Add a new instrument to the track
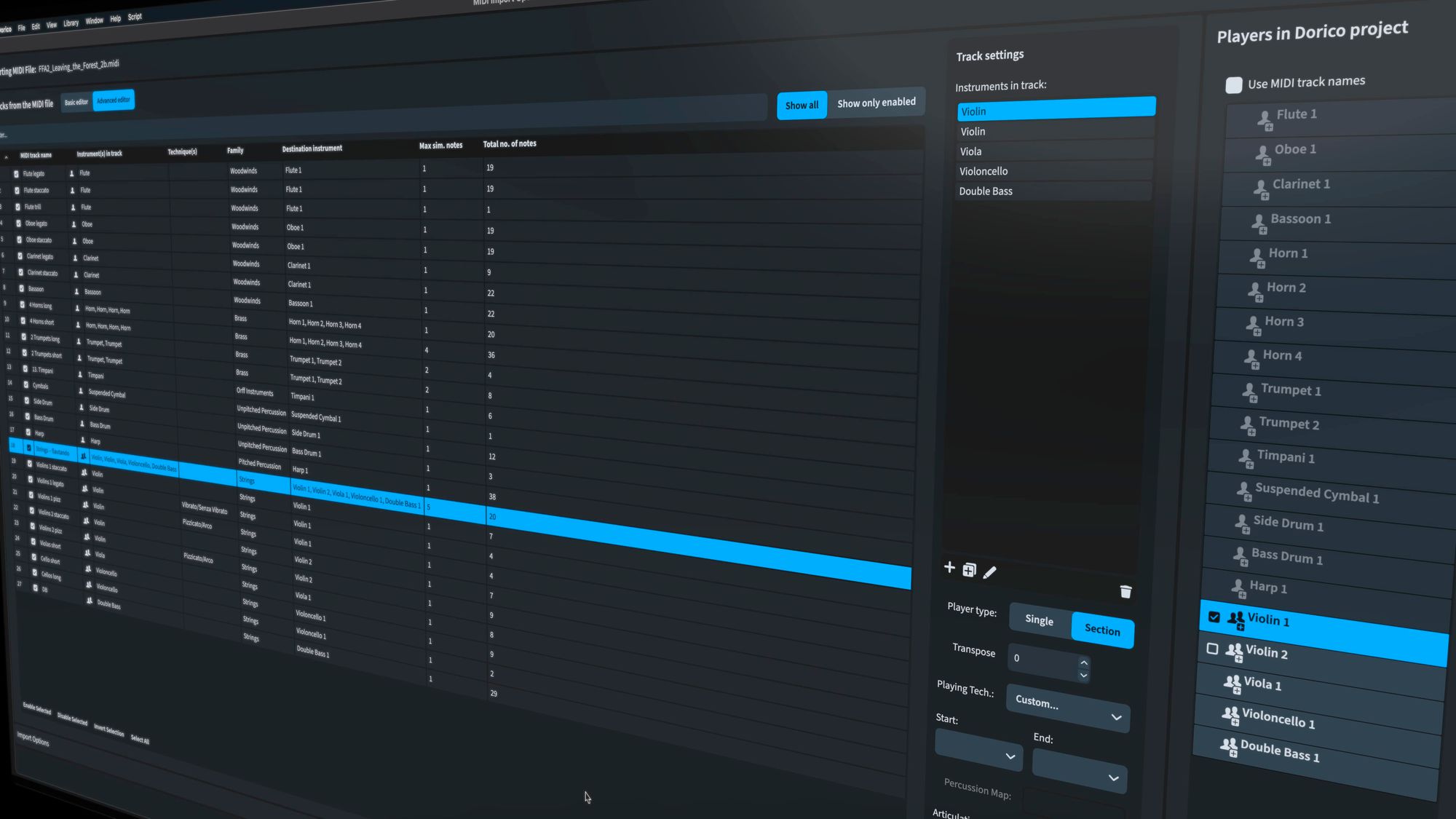The height and width of the screenshot is (819, 1456). pyautogui.click(x=950, y=567)
